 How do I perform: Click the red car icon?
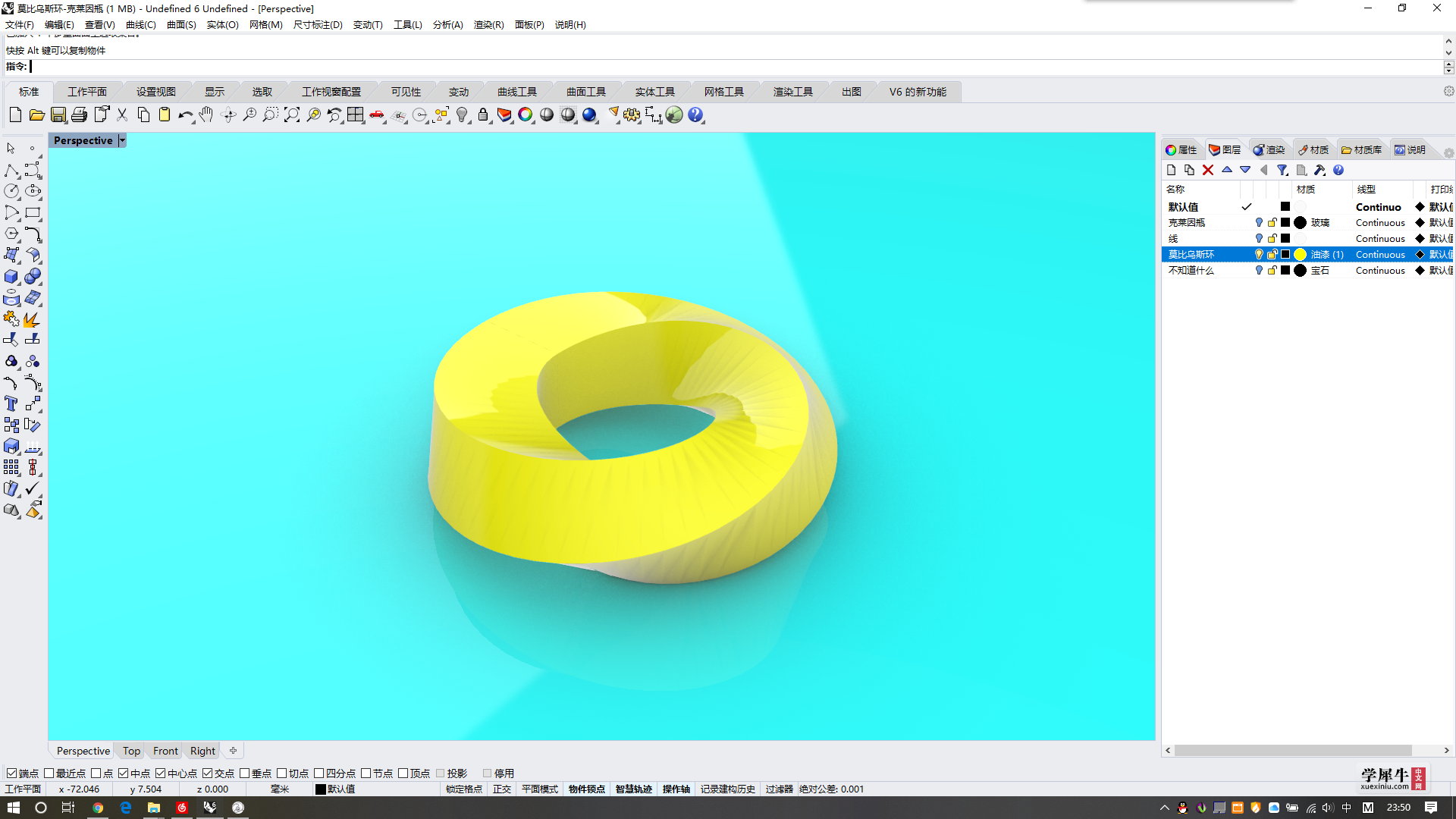[x=377, y=115]
